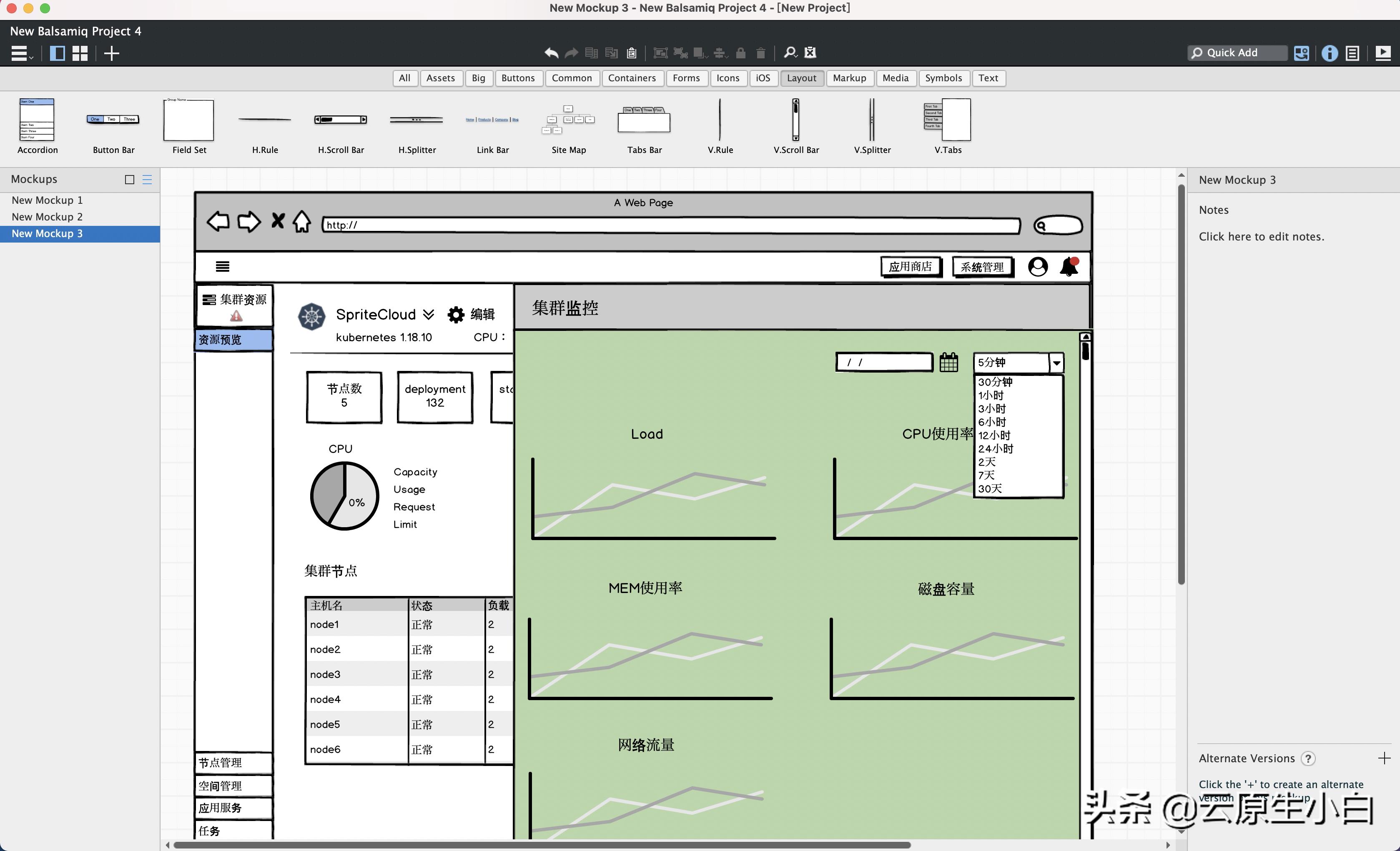Click the Lock icon in the toolbar

click(x=740, y=52)
